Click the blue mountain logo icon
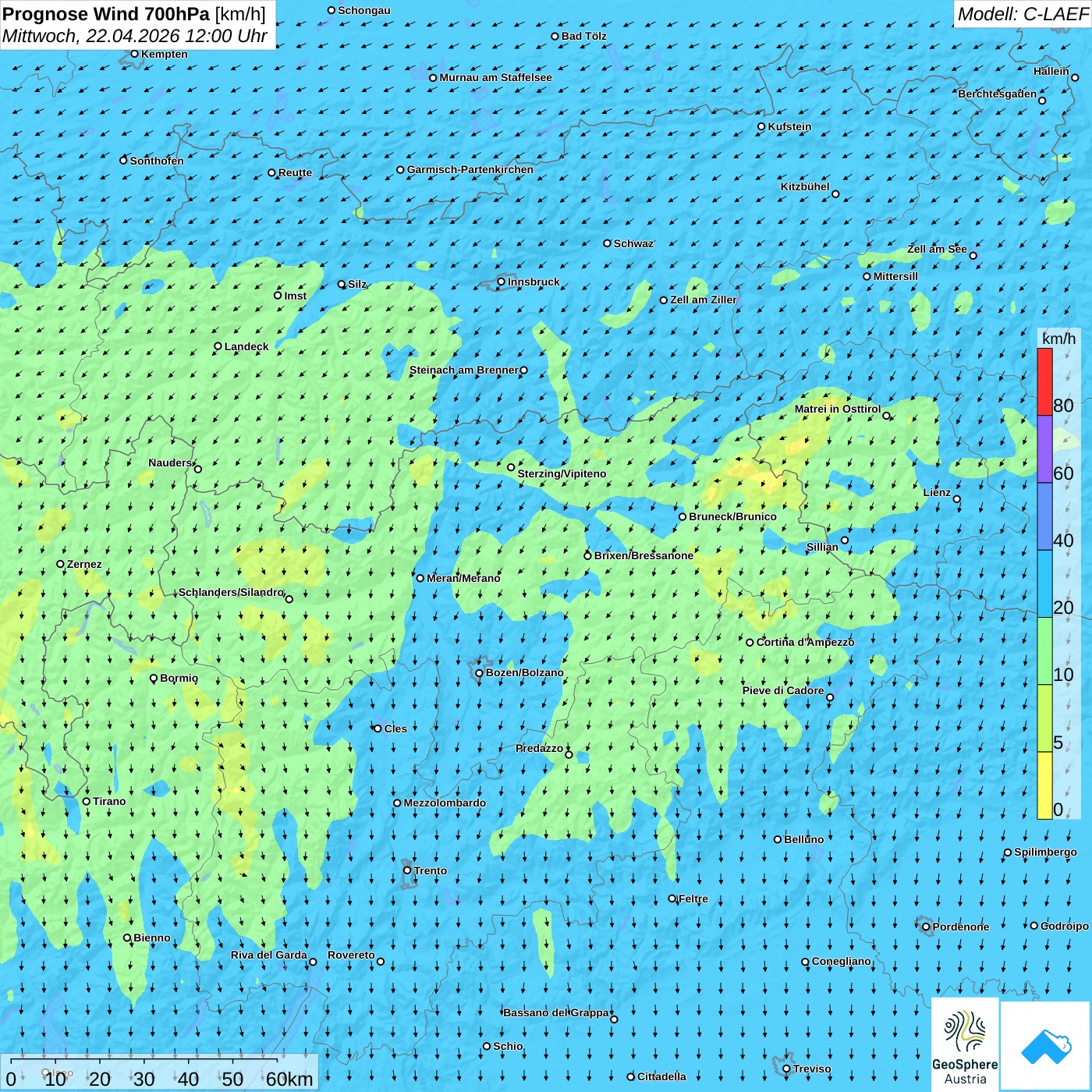The height and width of the screenshot is (1092, 1092). point(1045,1046)
